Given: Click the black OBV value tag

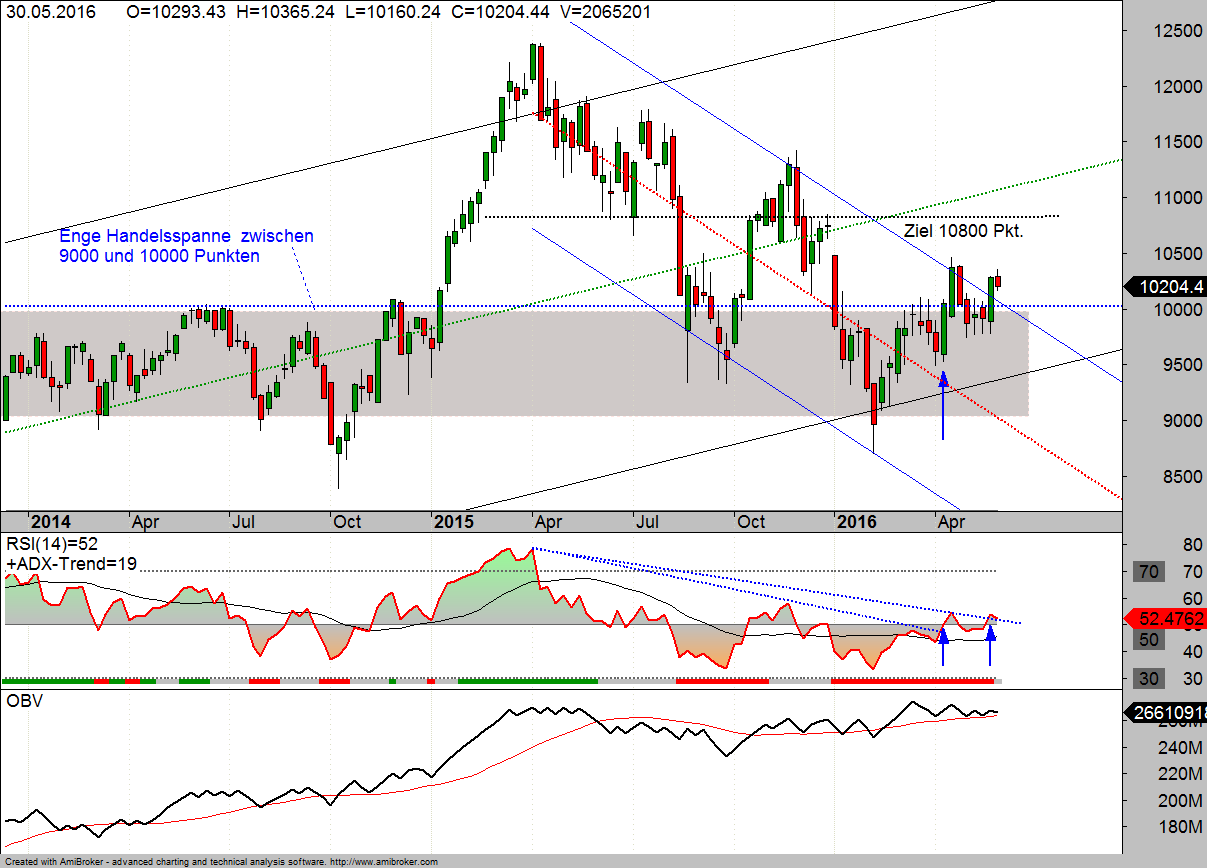Looking at the screenshot, I should (x=1166, y=713).
